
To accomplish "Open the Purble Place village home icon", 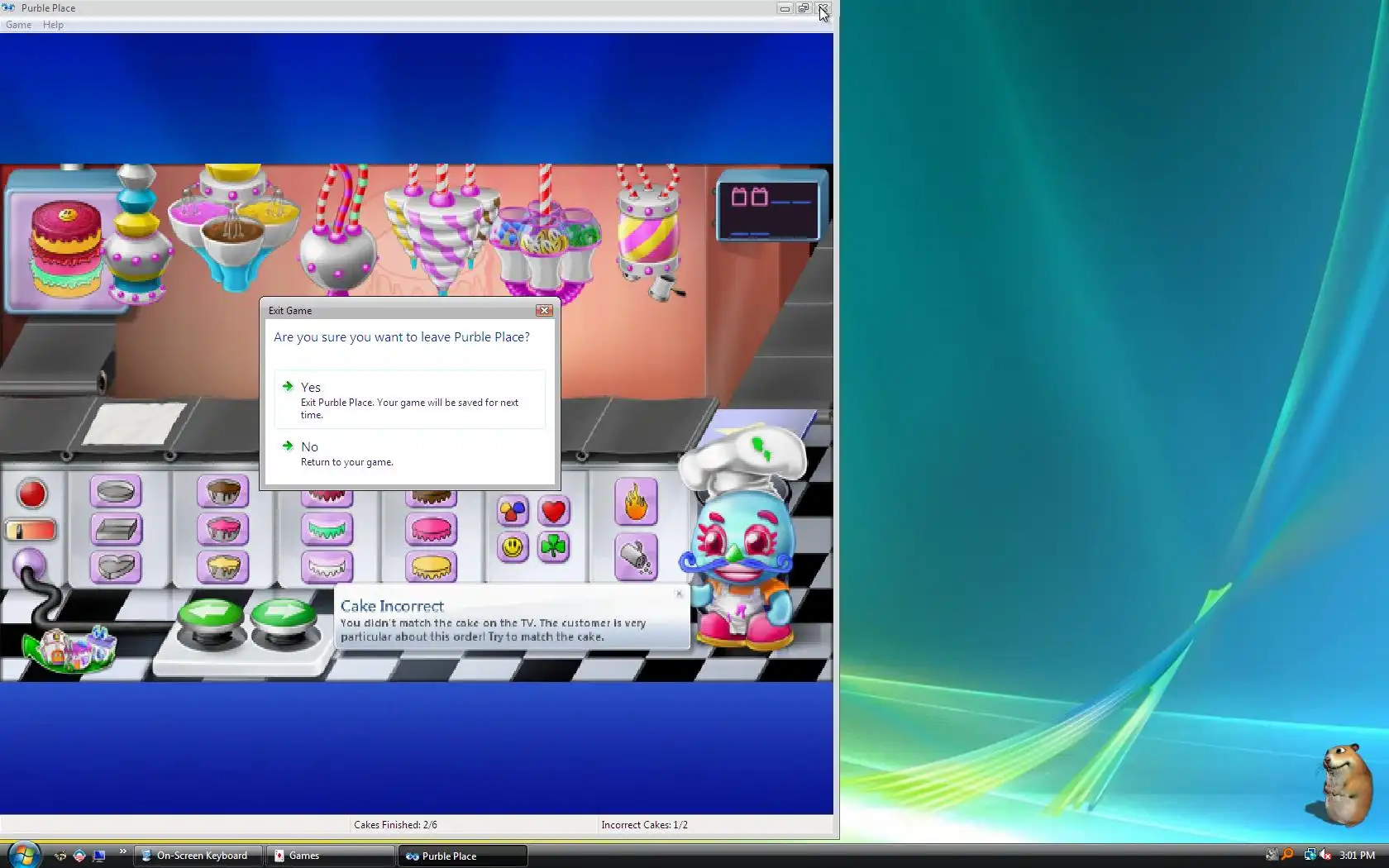I will [x=70, y=649].
